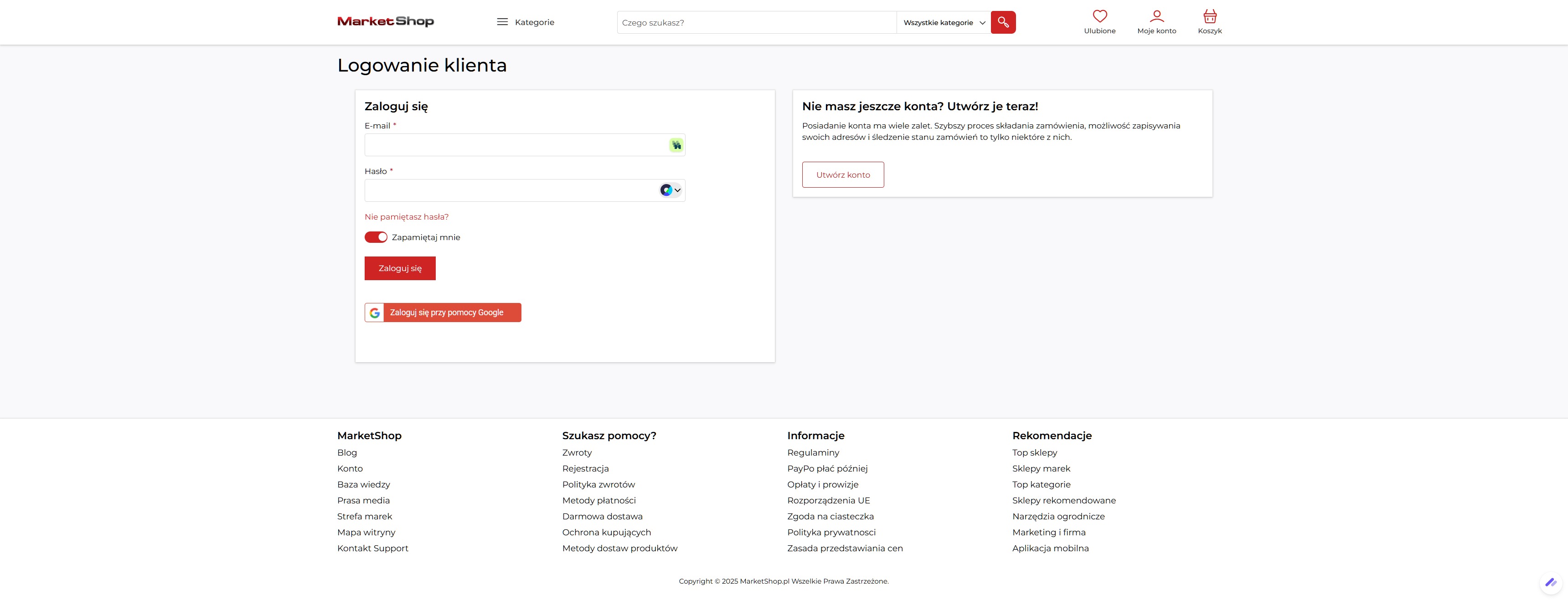Open Koszyk basket icon
Screen dimensions: 1568x600
coord(1209,16)
